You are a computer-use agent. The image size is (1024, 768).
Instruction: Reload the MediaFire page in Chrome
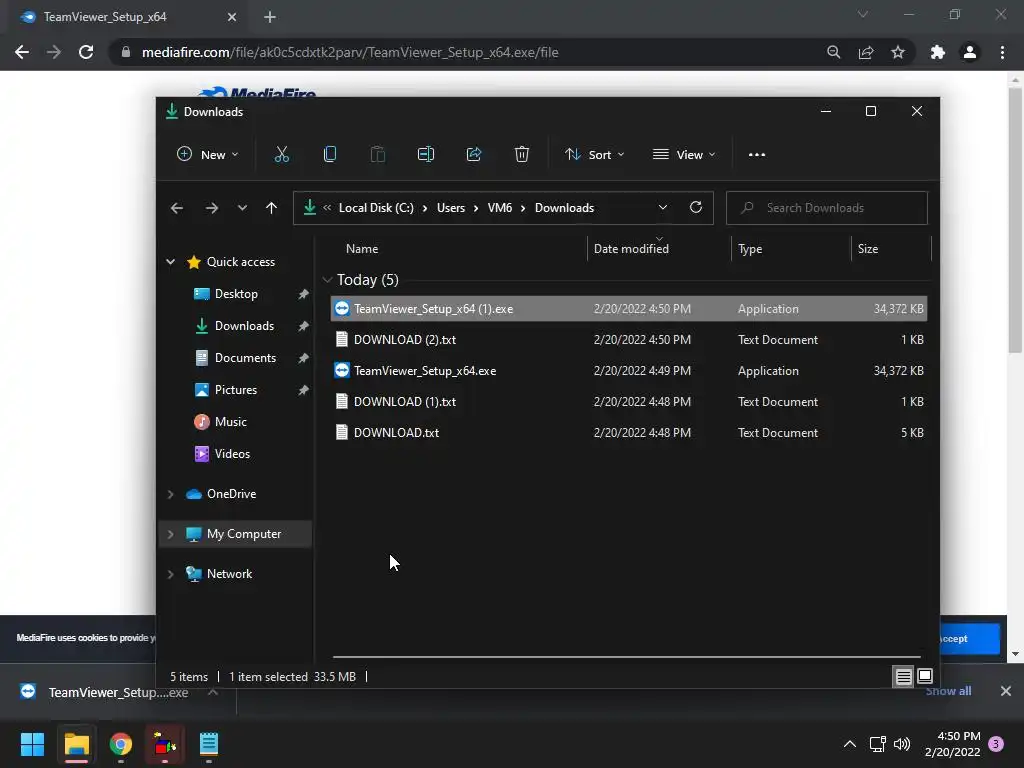click(x=86, y=52)
